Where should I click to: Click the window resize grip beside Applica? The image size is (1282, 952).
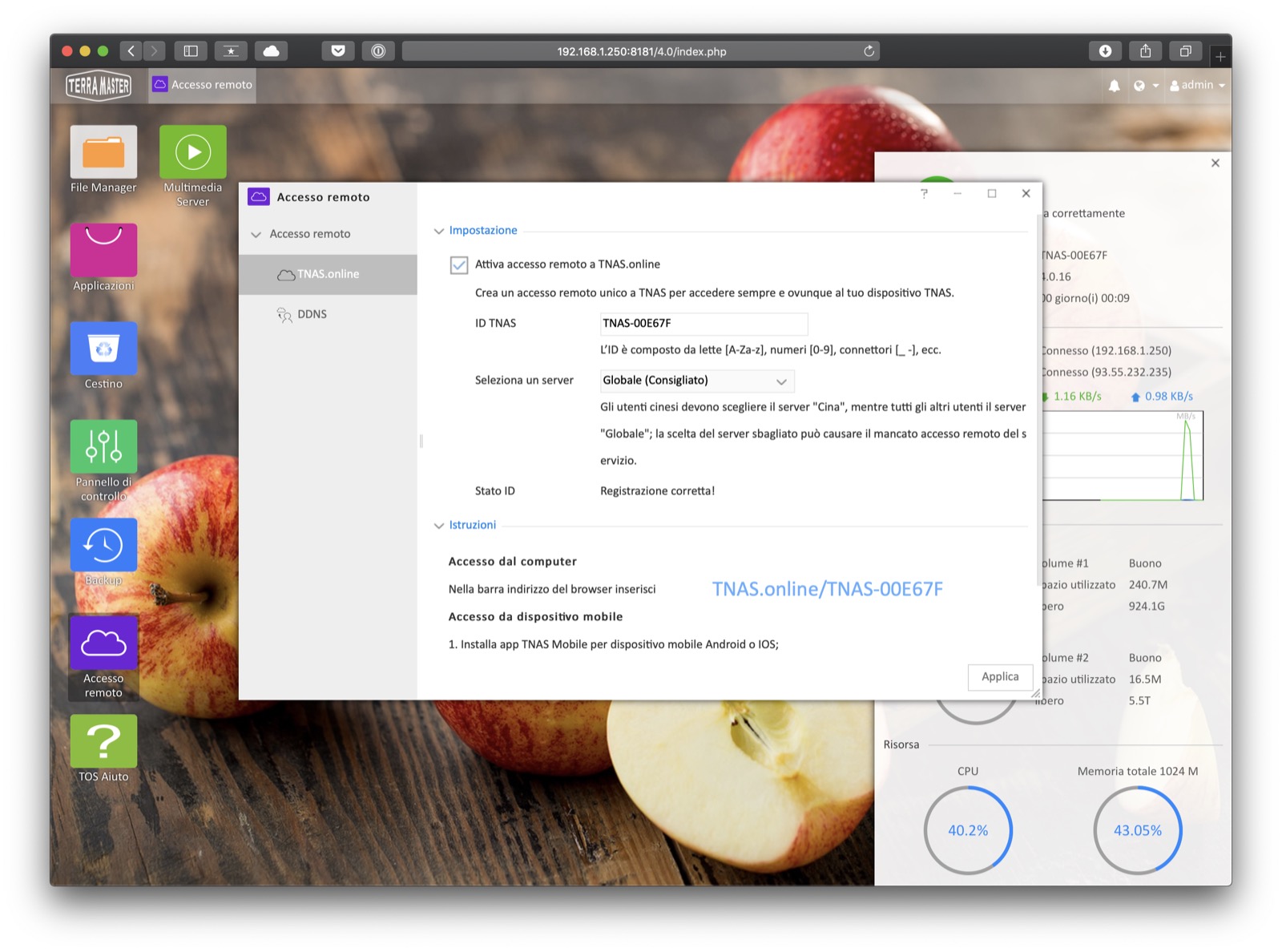point(1035,693)
